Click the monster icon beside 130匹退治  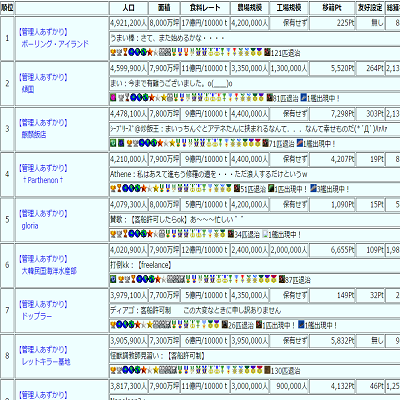[267, 370]
